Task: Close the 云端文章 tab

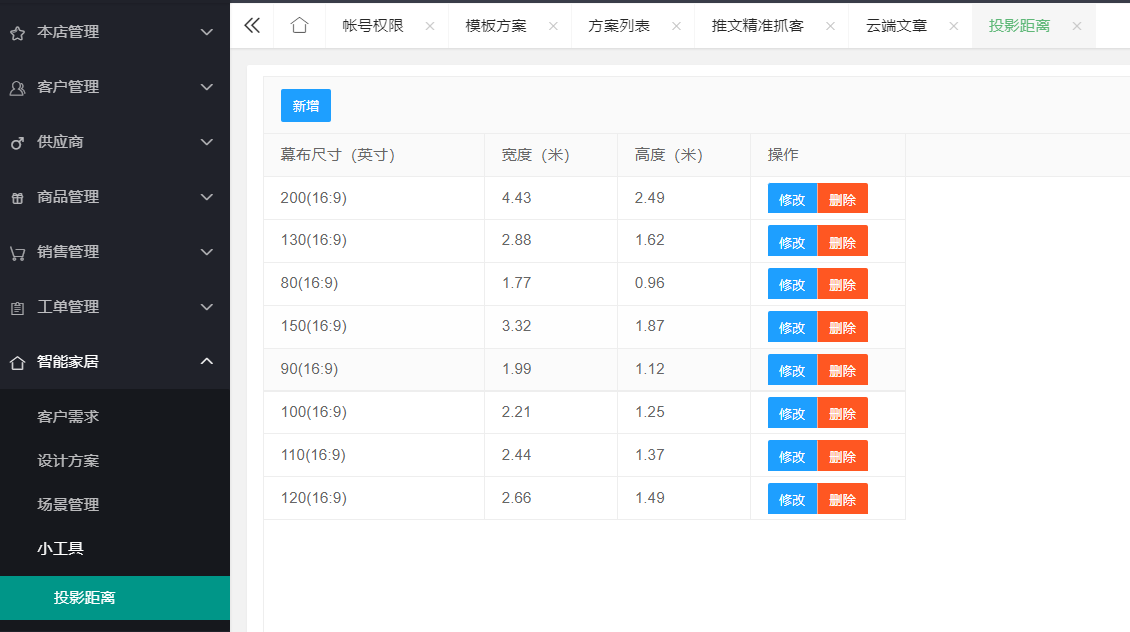Action: 953,26
